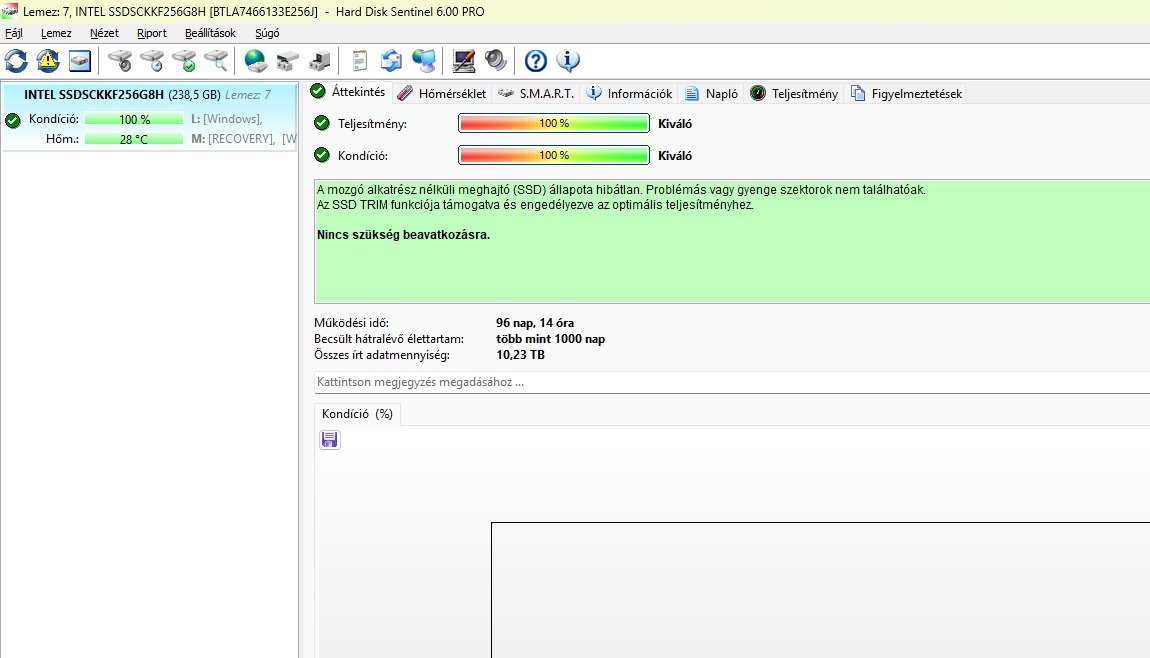Viewport: 1150px width, 658px height.
Task: Click the refresh icon with yellow warning triangle
Action: [x=48, y=61]
